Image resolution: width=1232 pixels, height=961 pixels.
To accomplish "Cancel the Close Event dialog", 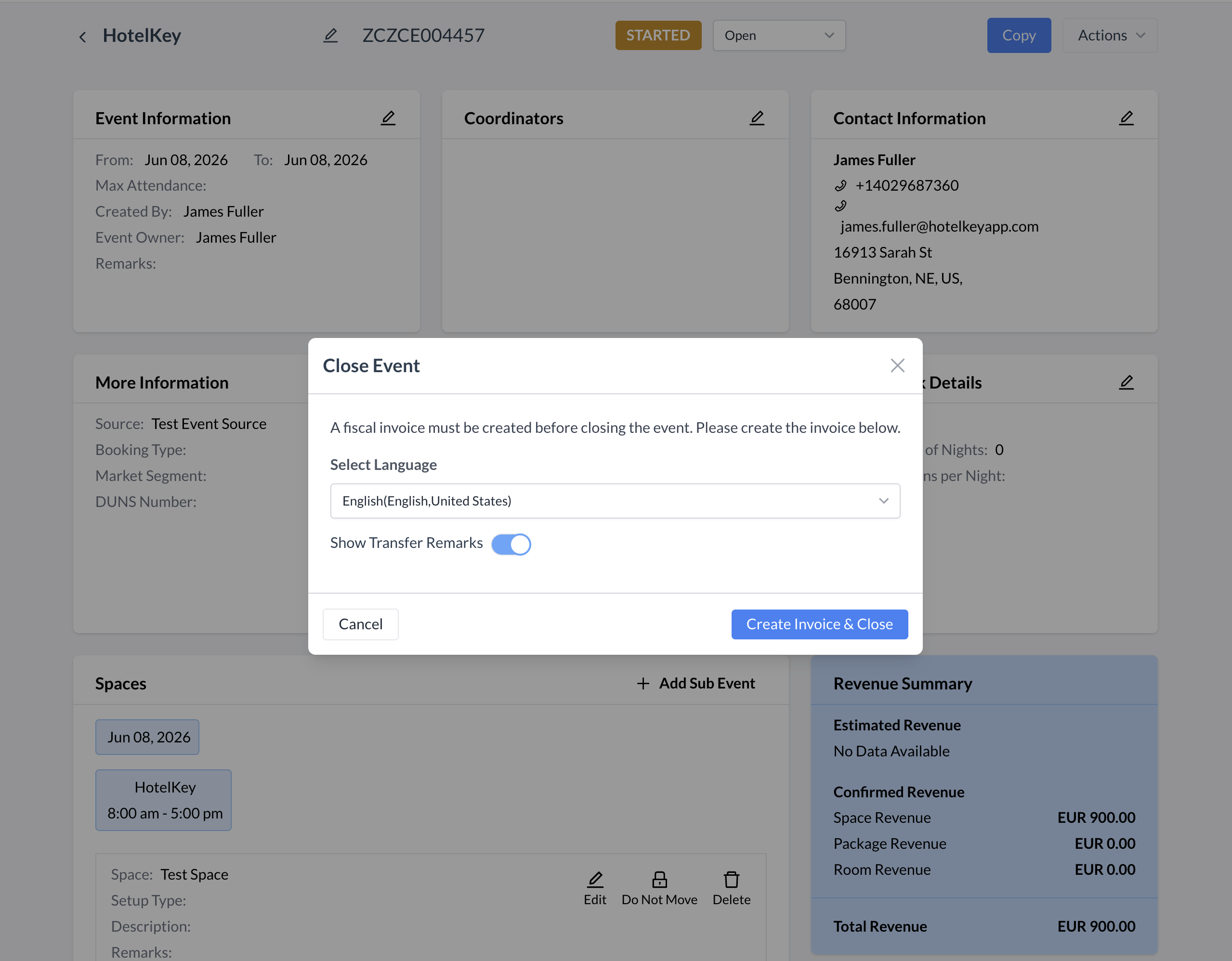I will [360, 624].
